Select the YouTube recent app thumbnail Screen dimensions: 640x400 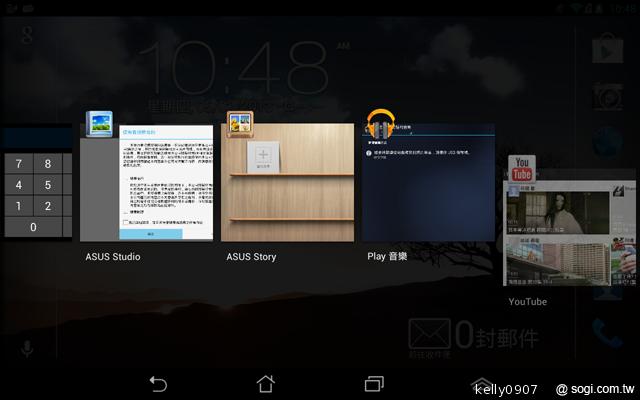point(569,233)
